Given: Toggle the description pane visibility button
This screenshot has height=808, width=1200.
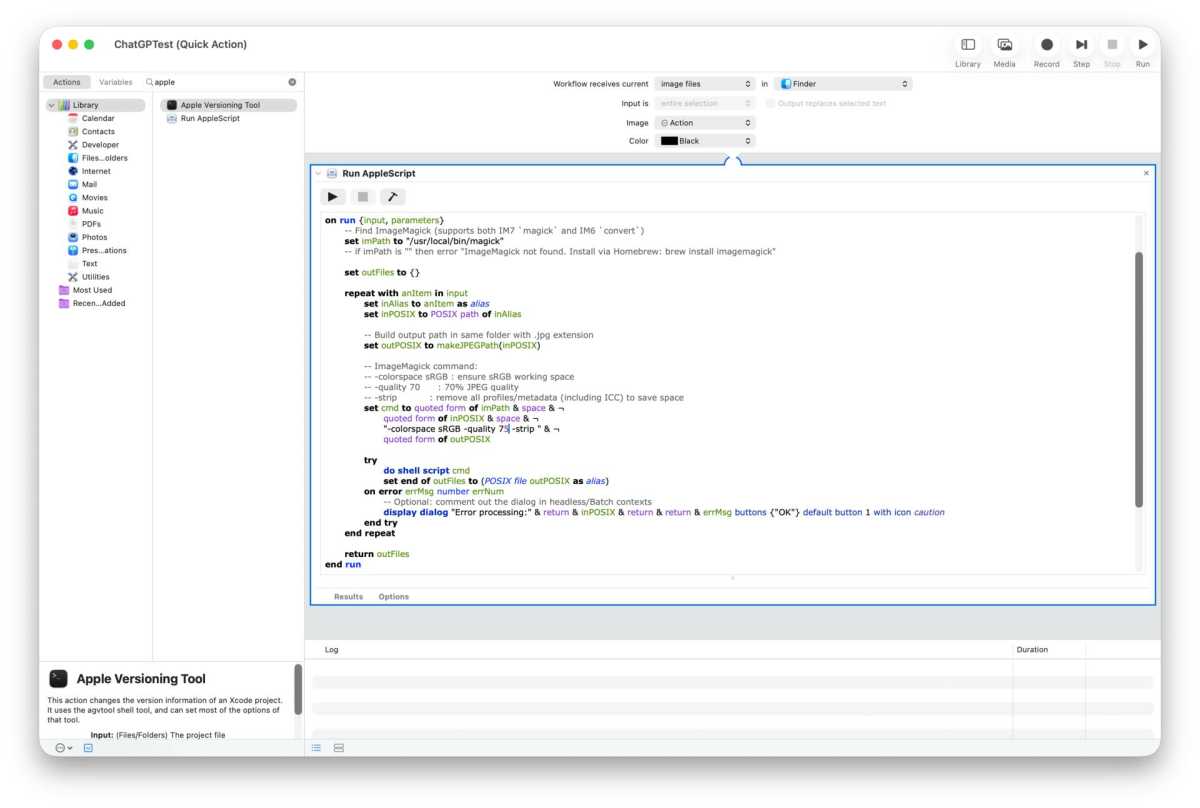Looking at the screenshot, I should point(88,747).
